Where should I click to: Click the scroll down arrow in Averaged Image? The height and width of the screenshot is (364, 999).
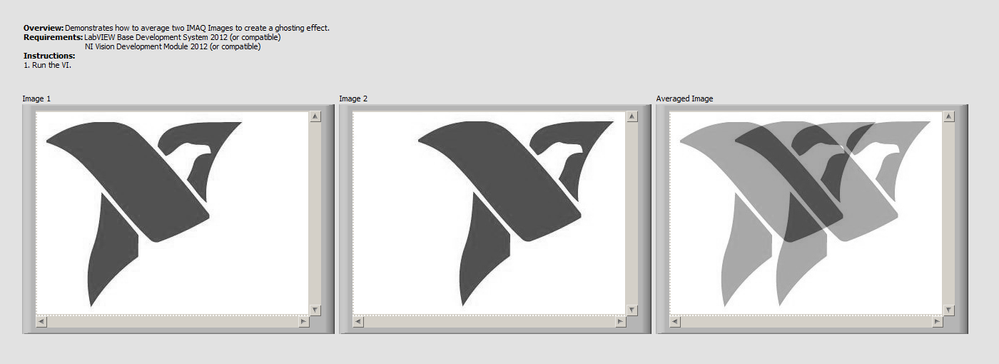pos(948,310)
